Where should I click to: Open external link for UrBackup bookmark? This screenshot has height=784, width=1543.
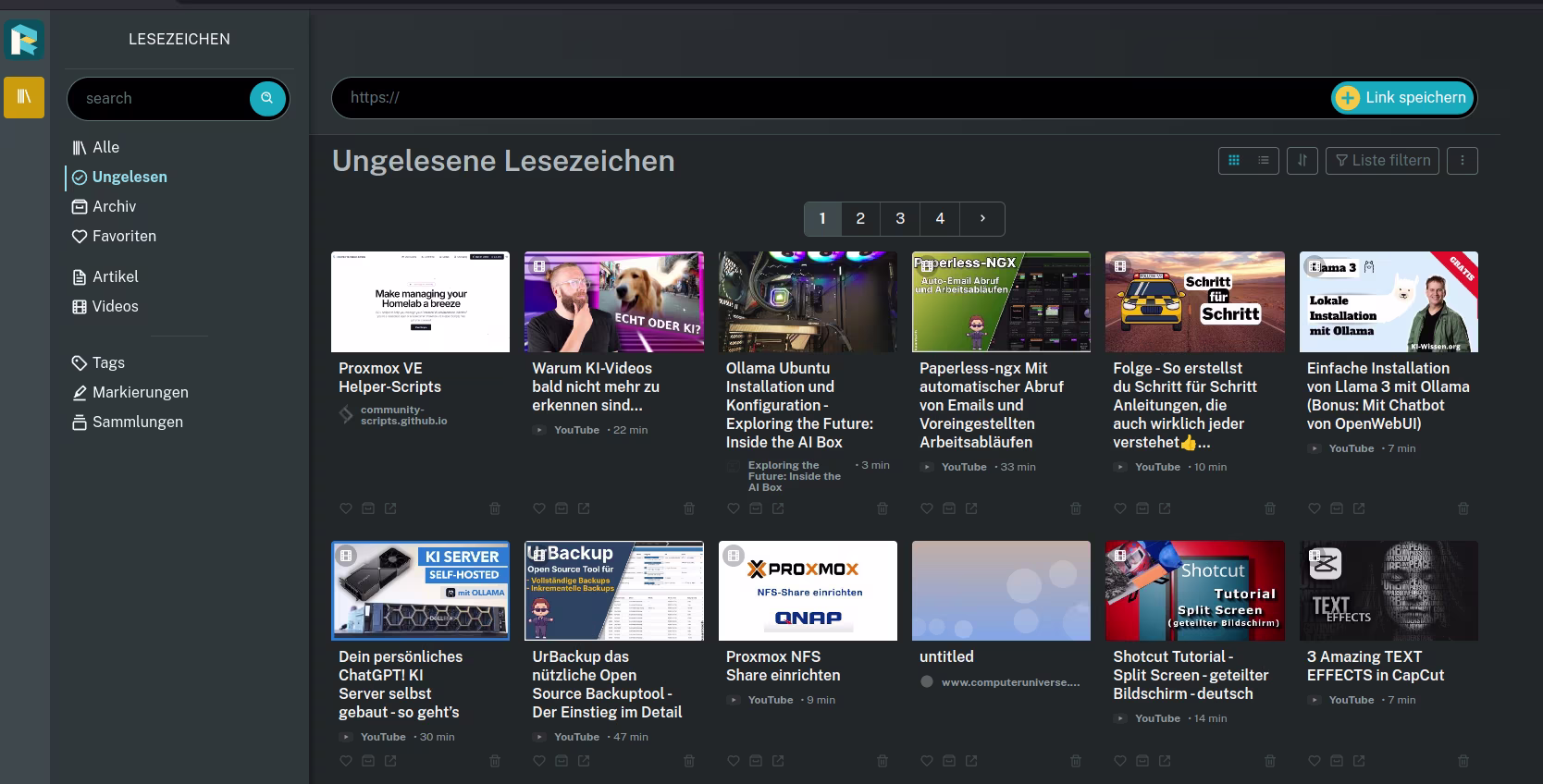(x=584, y=761)
